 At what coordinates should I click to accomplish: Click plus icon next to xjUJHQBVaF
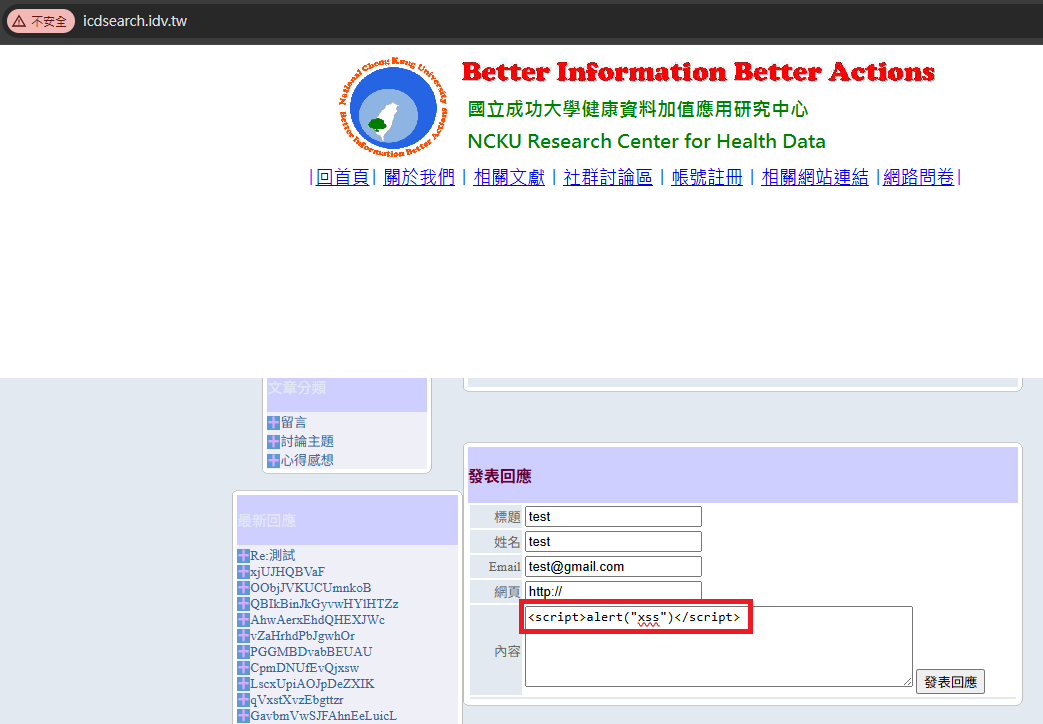click(x=243, y=572)
